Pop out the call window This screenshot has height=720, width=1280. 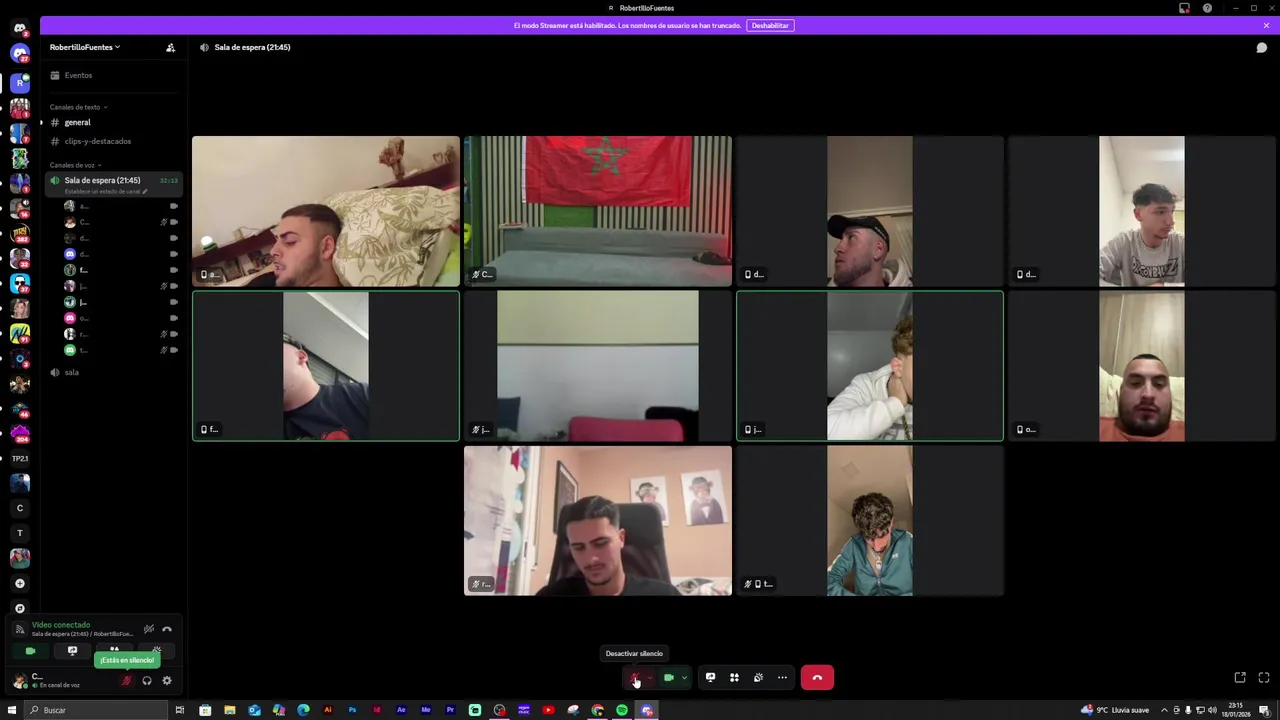[x=1240, y=678]
